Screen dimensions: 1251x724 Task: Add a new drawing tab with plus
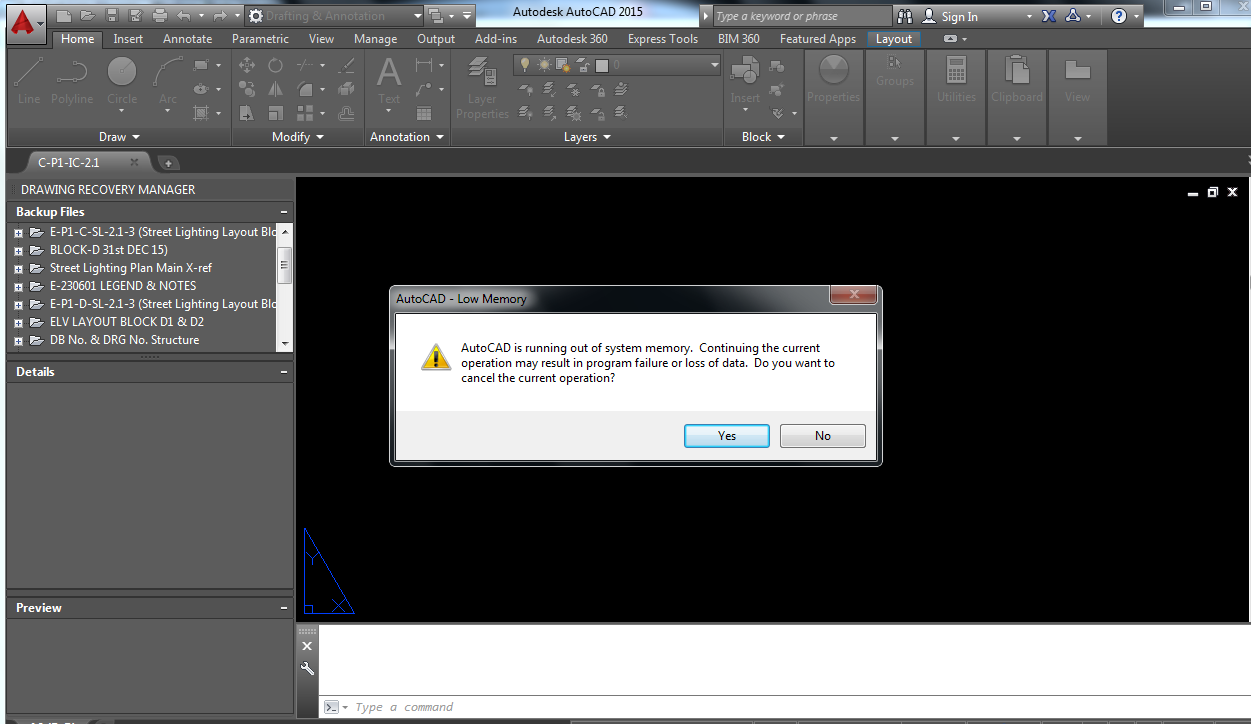[x=167, y=163]
